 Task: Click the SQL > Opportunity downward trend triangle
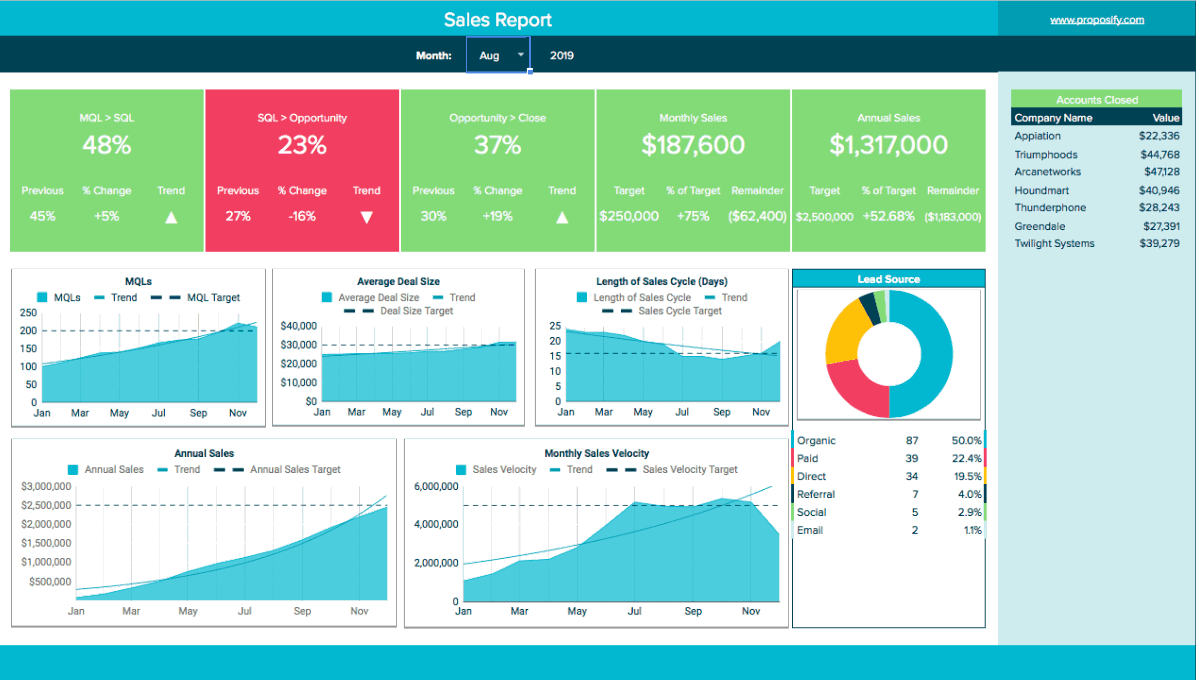366,217
